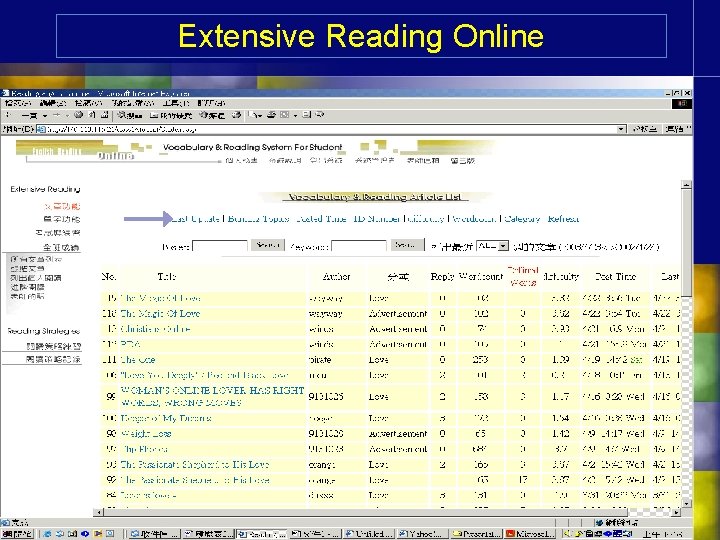Click the vertical scrollbar up arrow
The width and height of the screenshot is (720, 540).
pyautogui.click(x=686, y=185)
